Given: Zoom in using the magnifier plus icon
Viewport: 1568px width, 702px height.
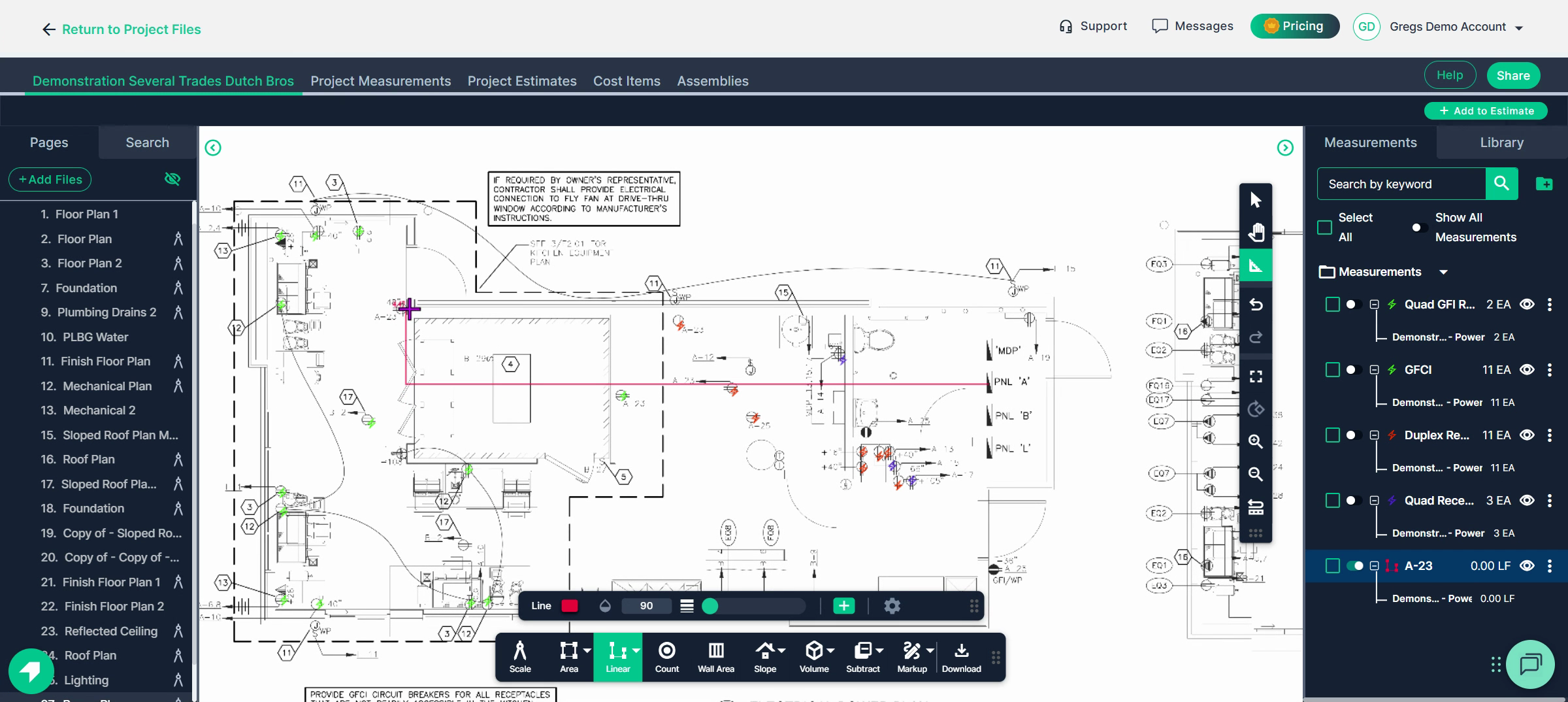Looking at the screenshot, I should click(x=1255, y=442).
